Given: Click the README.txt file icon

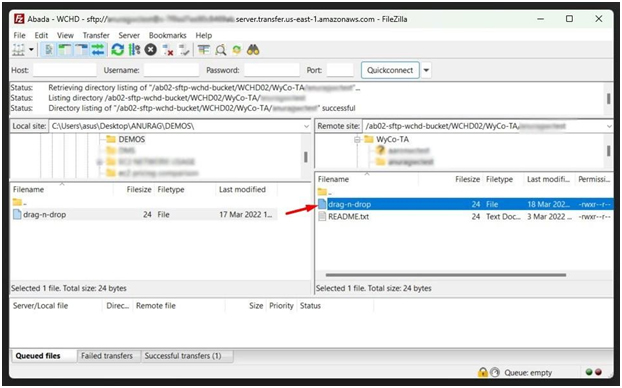Looking at the screenshot, I should point(322,217).
